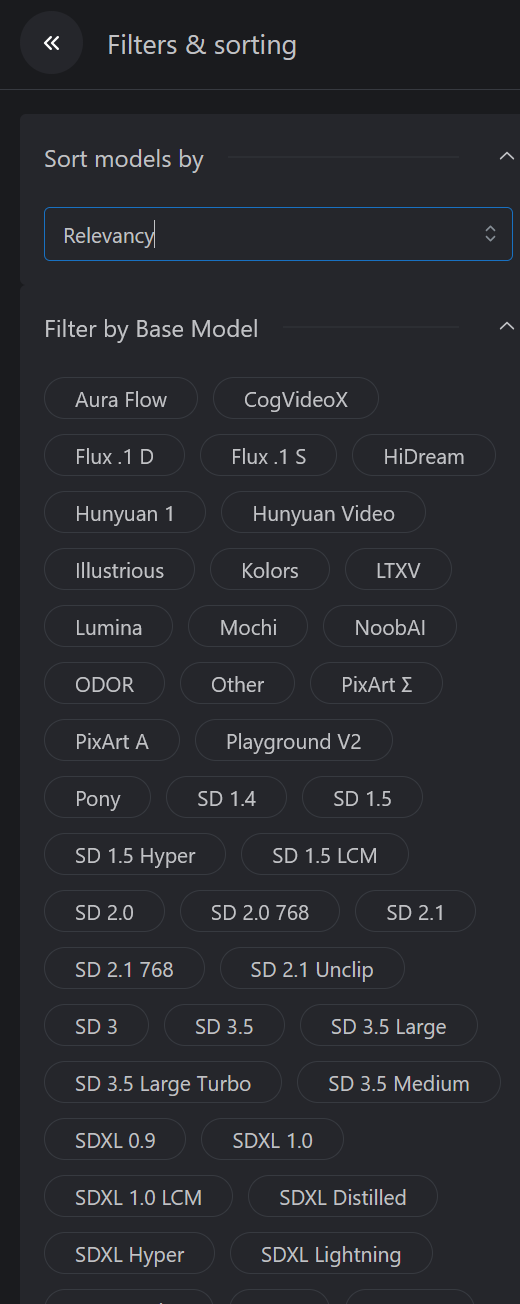Select the CogVideoX filter chip
Viewport: 520px width, 1304px height.
(x=296, y=399)
